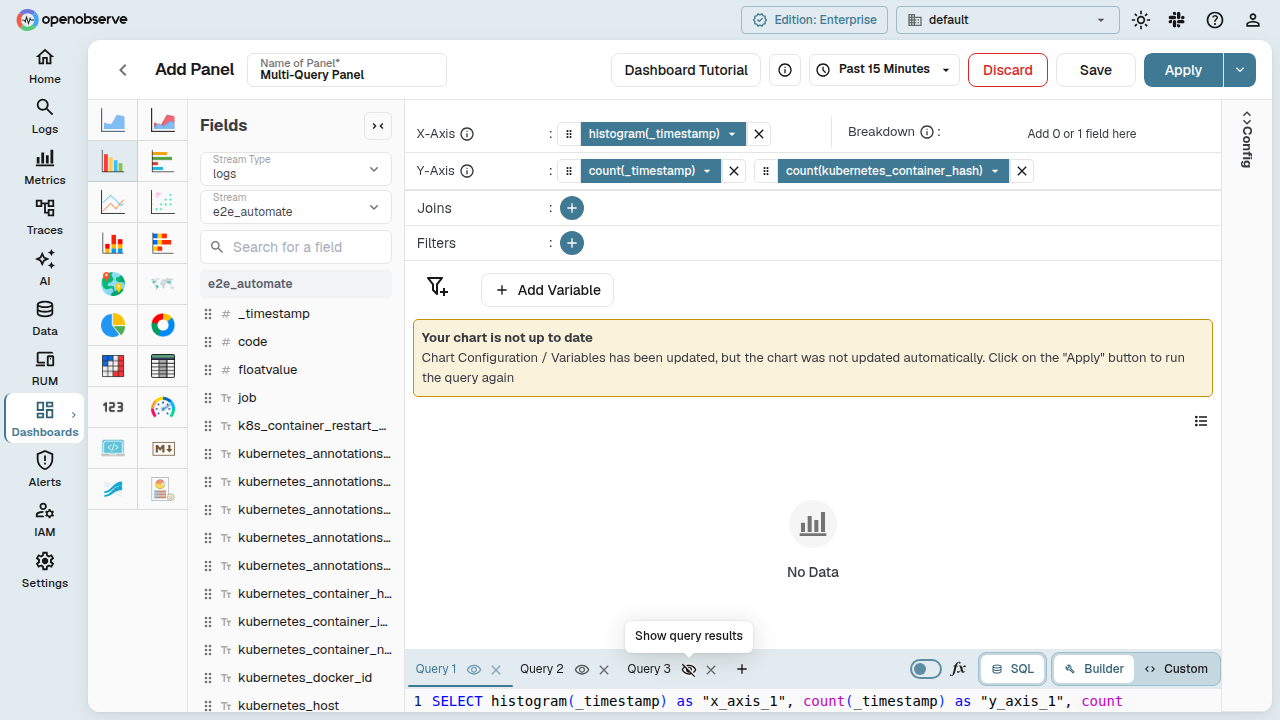The width and height of the screenshot is (1280, 720).
Task: Select the stacked area chart type
Action: pos(162,122)
